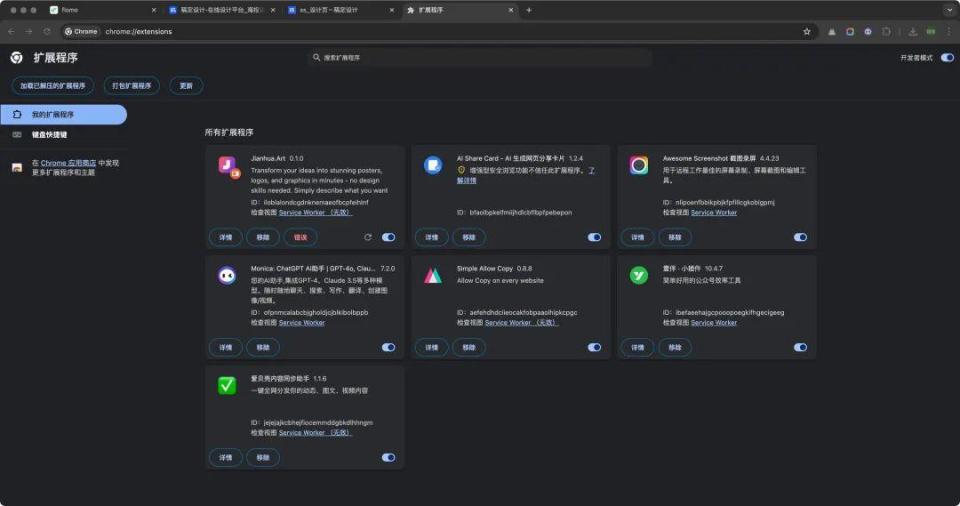Open Service Worker link for Monica
This screenshot has height=506, width=960.
(302, 323)
